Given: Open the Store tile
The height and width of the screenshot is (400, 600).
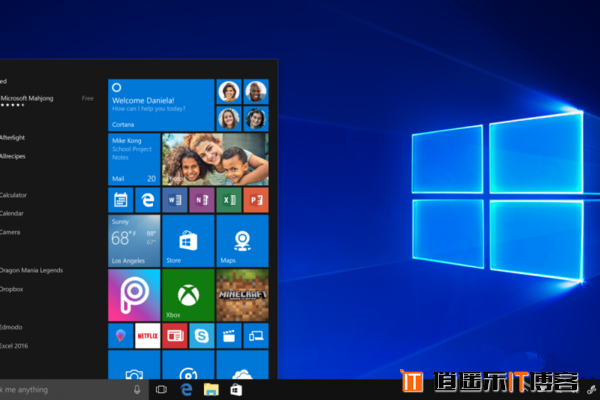Looking at the screenshot, I should [x=188, y=241].
